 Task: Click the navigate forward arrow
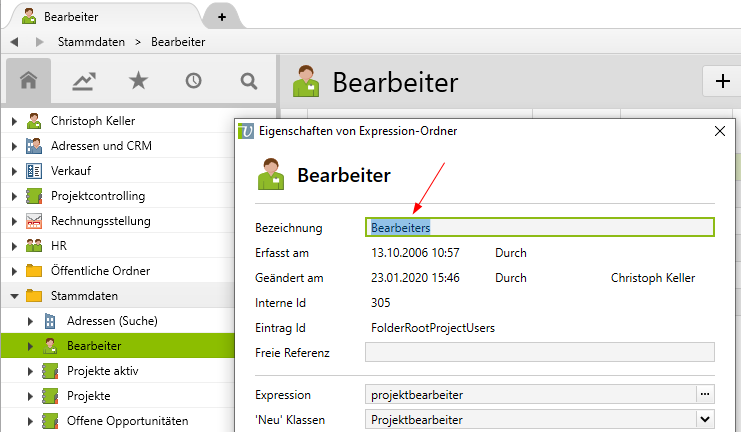pos(39,42)
